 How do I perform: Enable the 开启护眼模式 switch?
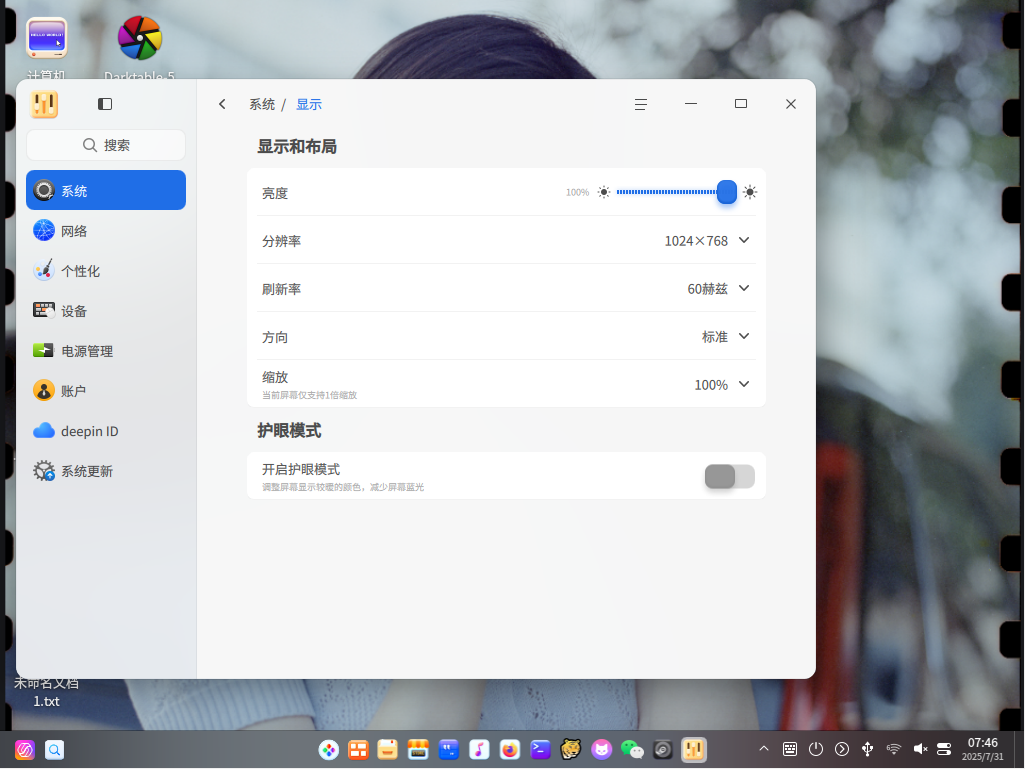730,477
